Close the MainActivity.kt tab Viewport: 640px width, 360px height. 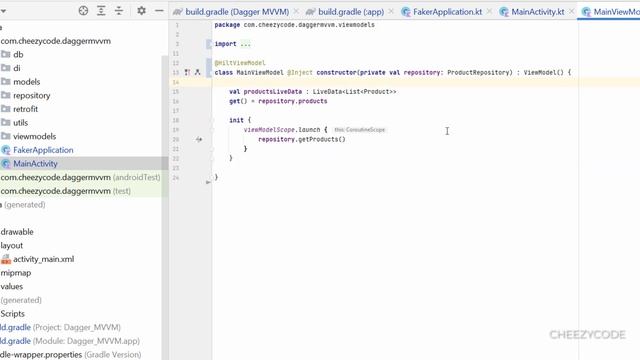click(x=571, y=11)
